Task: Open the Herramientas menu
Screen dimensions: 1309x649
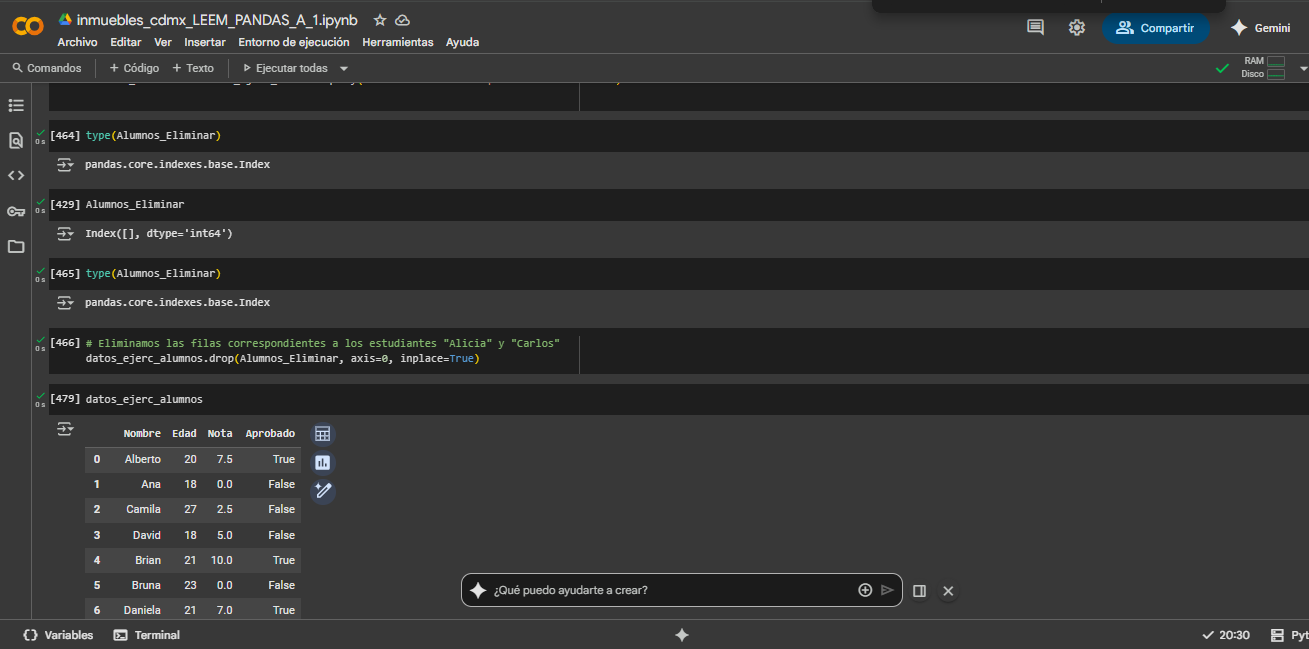Action: click(398, 42)
